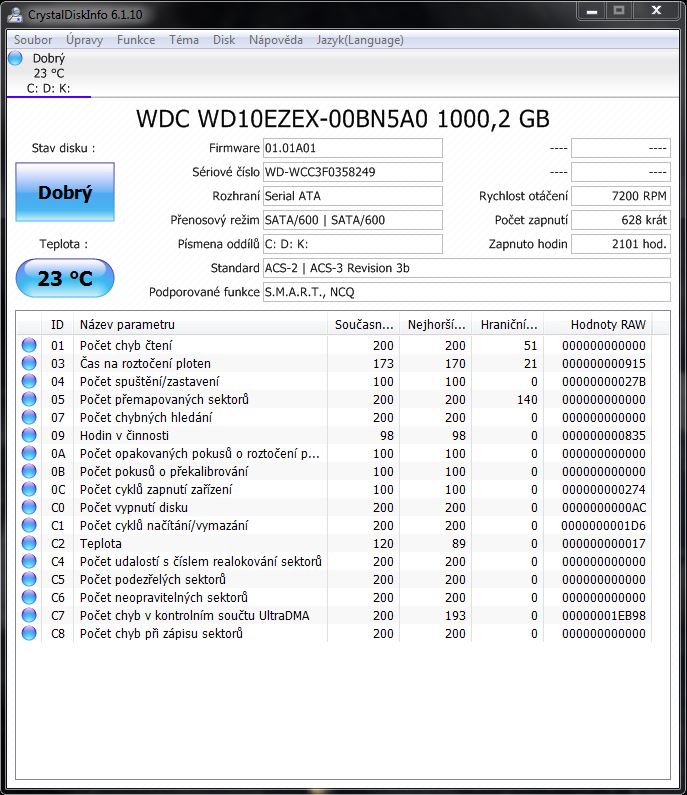Open the Funkce menu
Image resolution: width=687 pixels, height=795 pixels.
136,40
